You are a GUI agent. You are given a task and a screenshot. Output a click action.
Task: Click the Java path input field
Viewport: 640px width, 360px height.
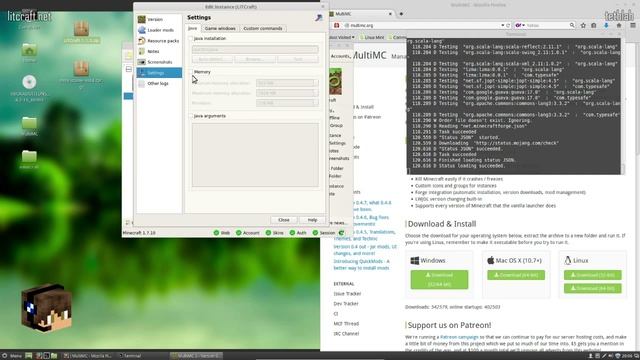coord(255,49)
